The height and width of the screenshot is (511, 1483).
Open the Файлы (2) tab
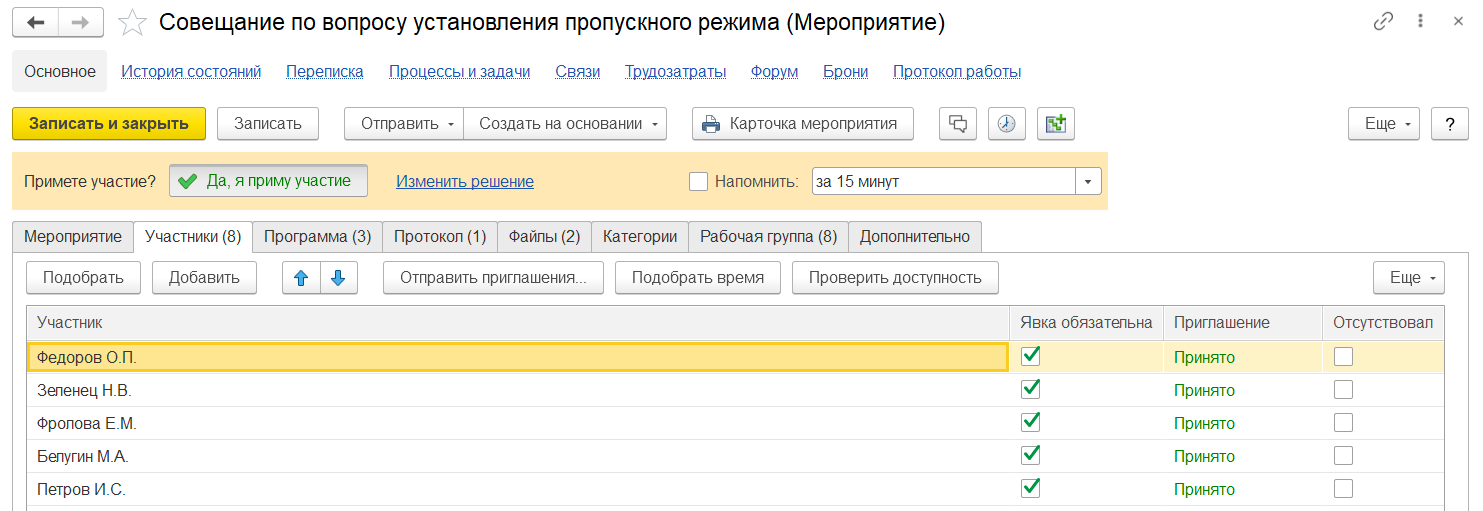coord(544,237)
